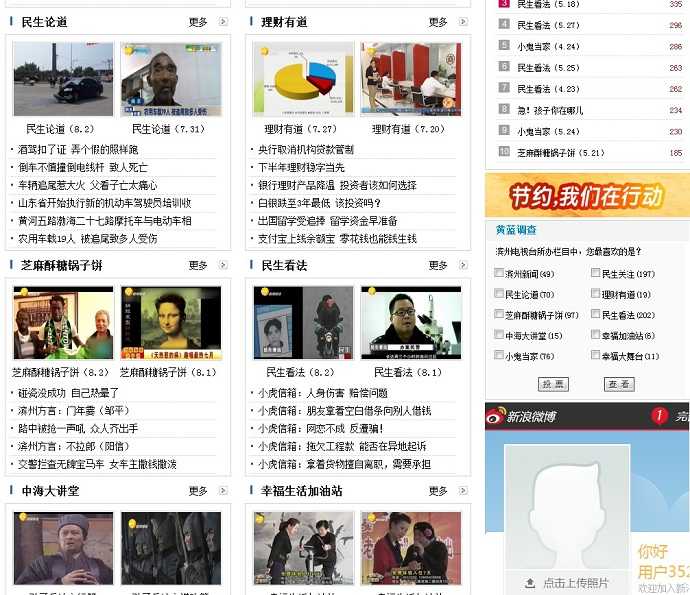The width and height of the screenshot is (690, 595).
Task: Click the arrow icon beside 理财有道 更多
Action: [463, 22]
